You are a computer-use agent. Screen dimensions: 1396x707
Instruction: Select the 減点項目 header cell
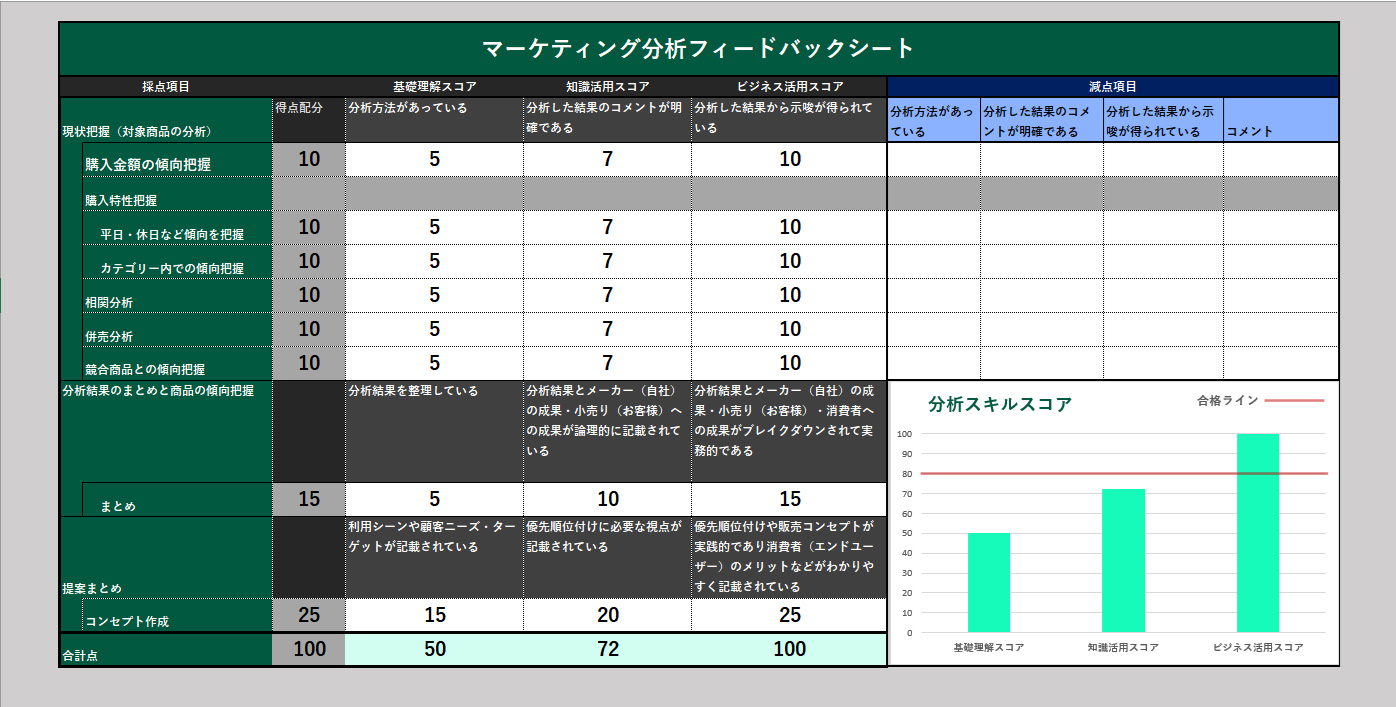pyautogui.click(x=1112, y=87)
